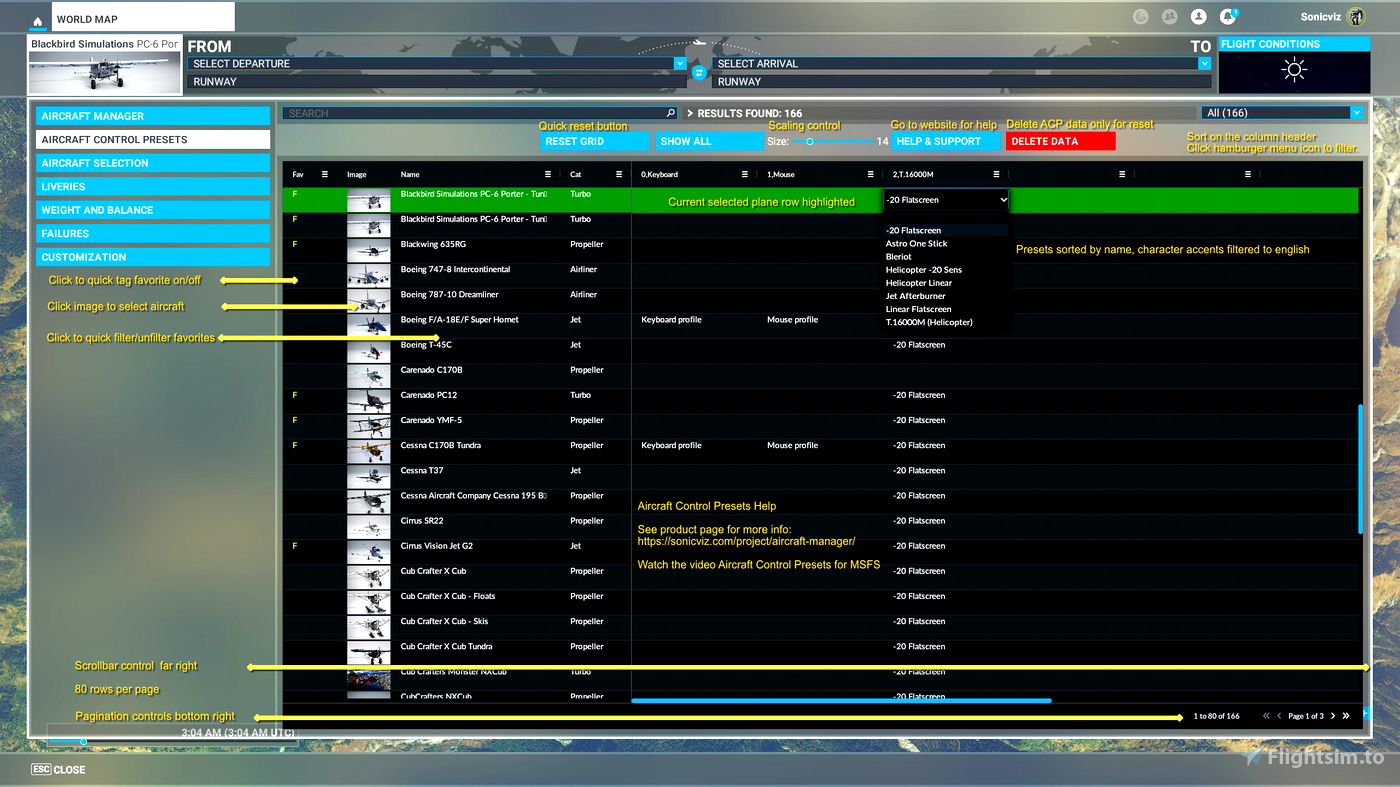
Task: Choose Astro One Stick preset option
Action: point(916,243)
